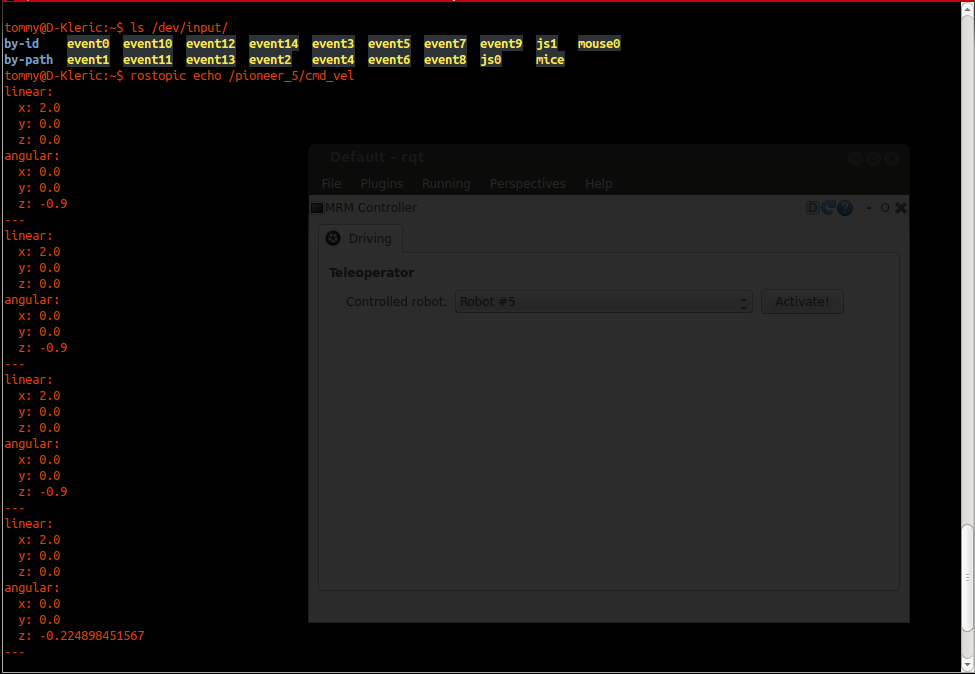
Task: Close the MRM Controller plugin panel
Action: click(x=900, y=208)
